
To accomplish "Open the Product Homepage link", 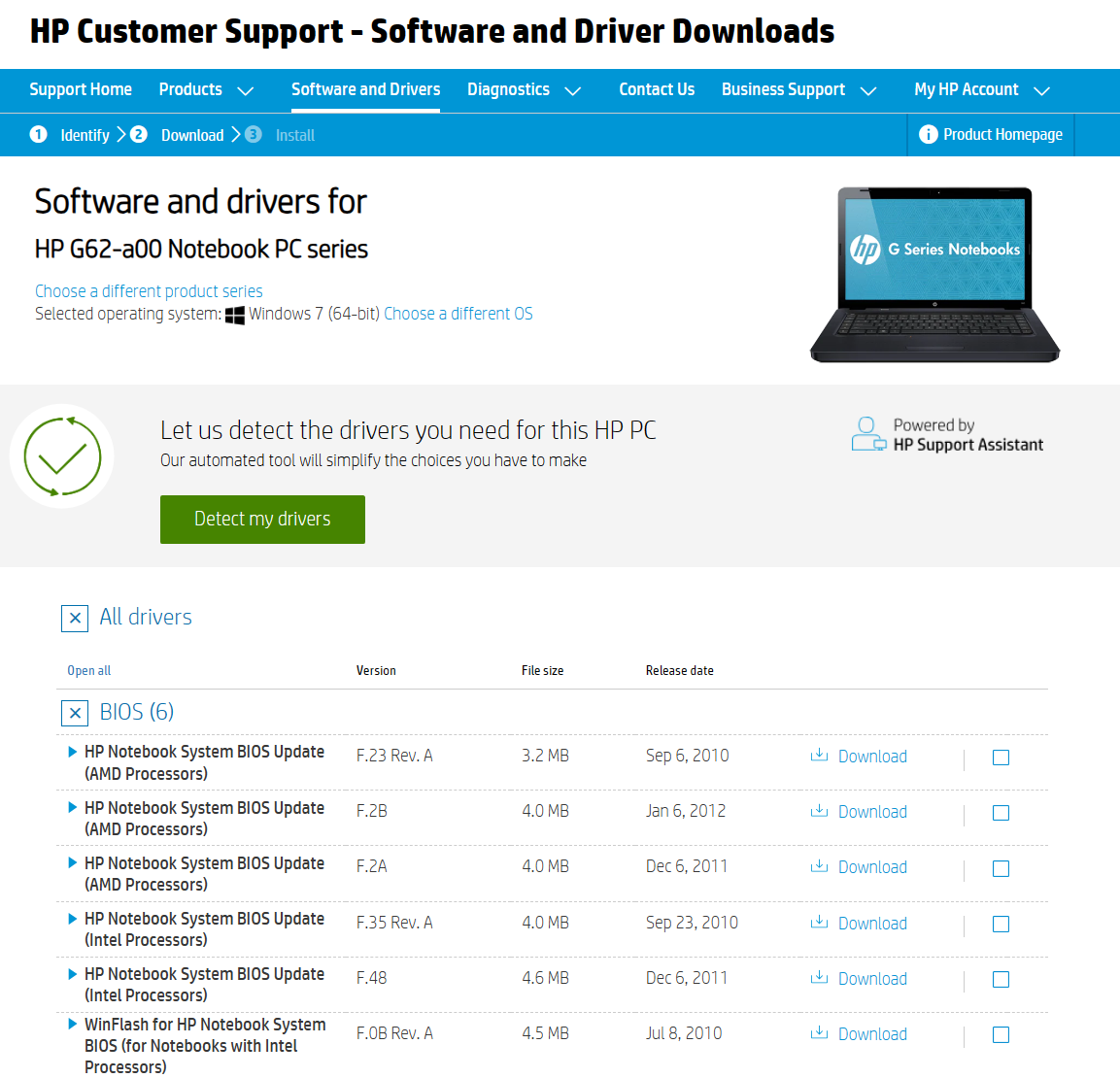I will [1002, 134].
